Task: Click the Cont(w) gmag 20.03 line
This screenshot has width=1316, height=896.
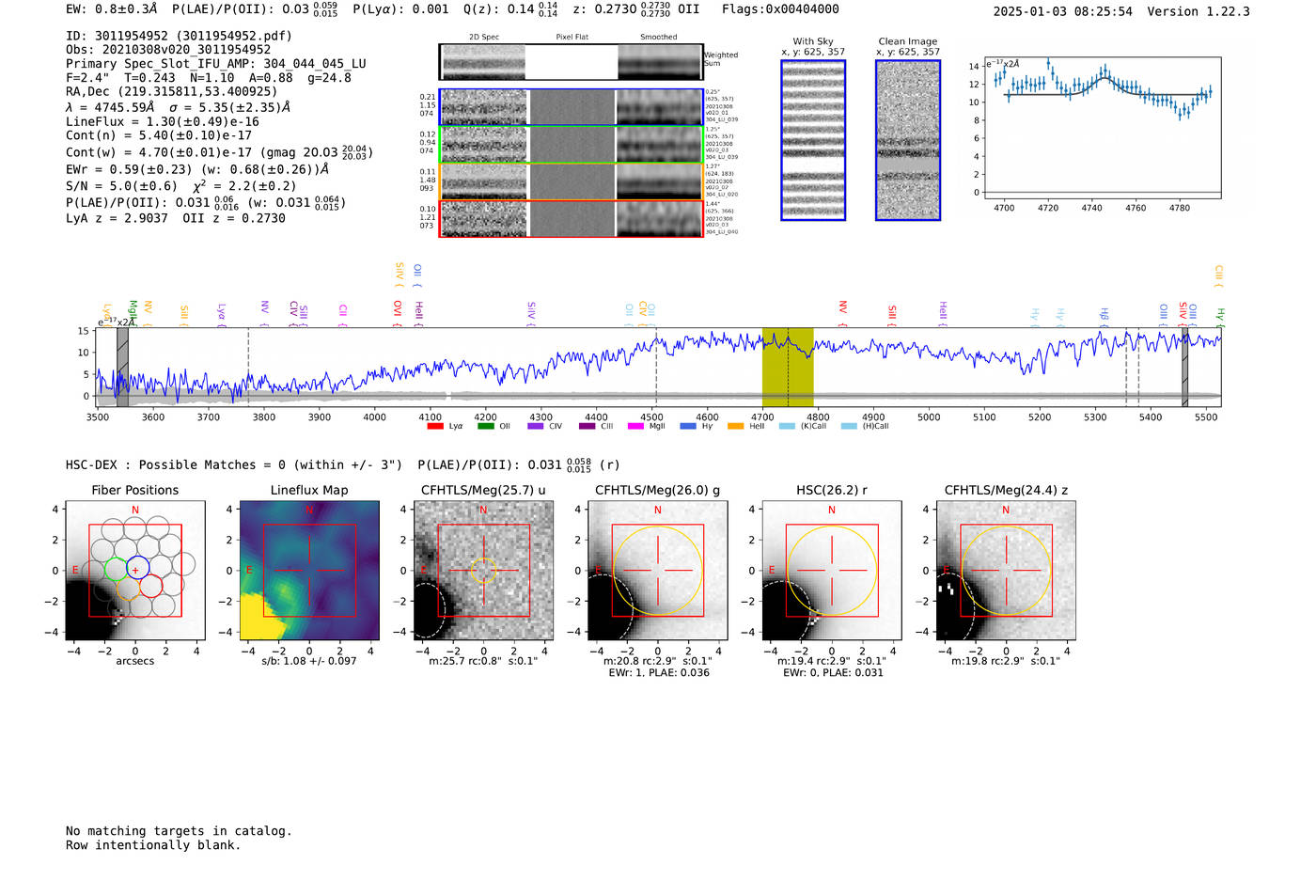Action: point(220,152)
